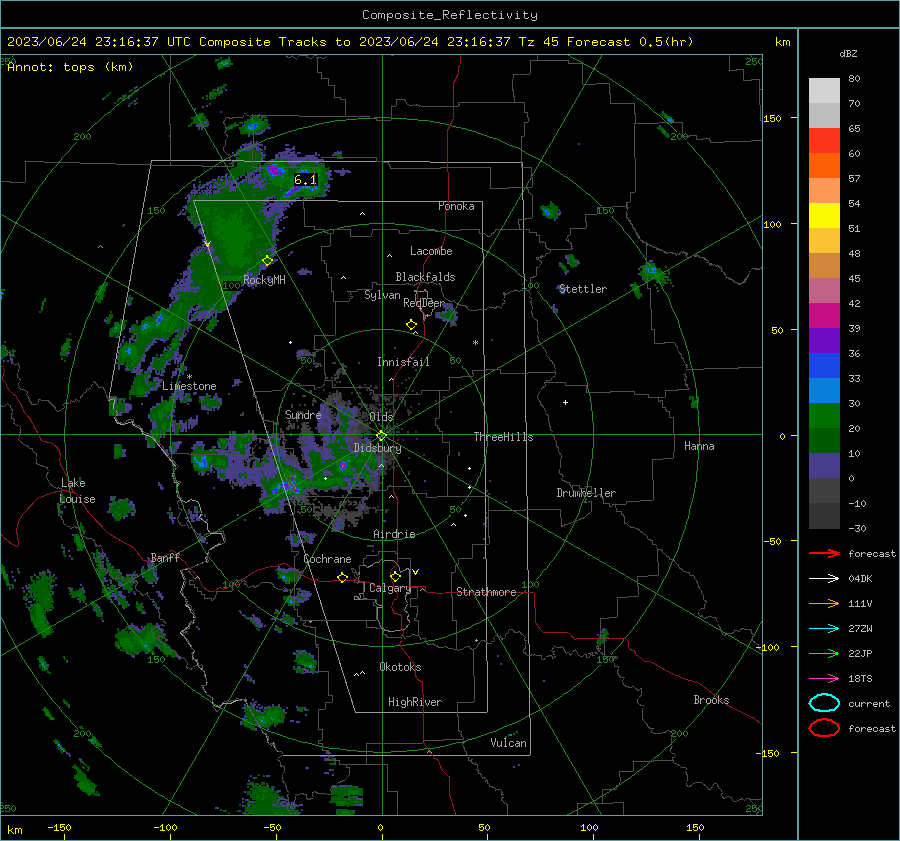The height and width of the screenshot is (841, 900).
Task: Click the yellow diamond marker beside RockyMH
Action: point(267,261)
